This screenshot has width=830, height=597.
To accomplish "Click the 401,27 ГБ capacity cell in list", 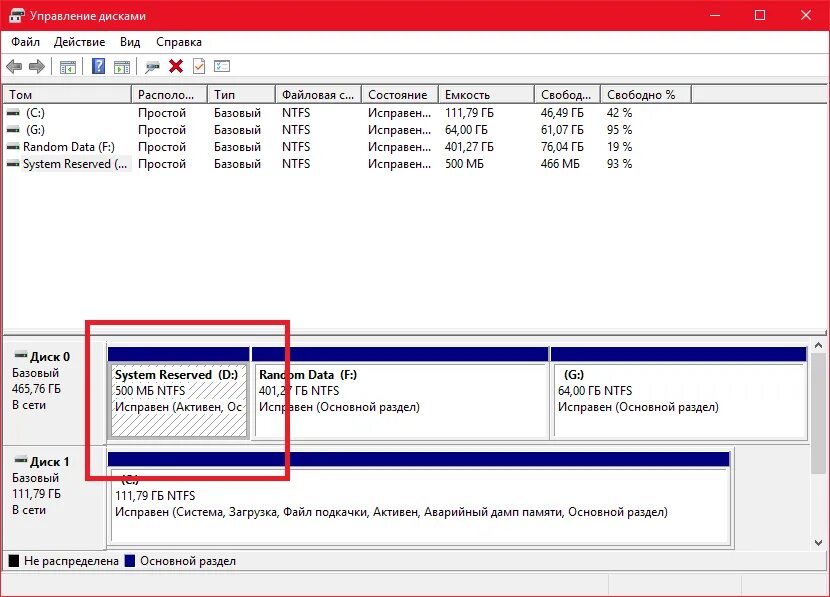I will click(x=469, y=147).
